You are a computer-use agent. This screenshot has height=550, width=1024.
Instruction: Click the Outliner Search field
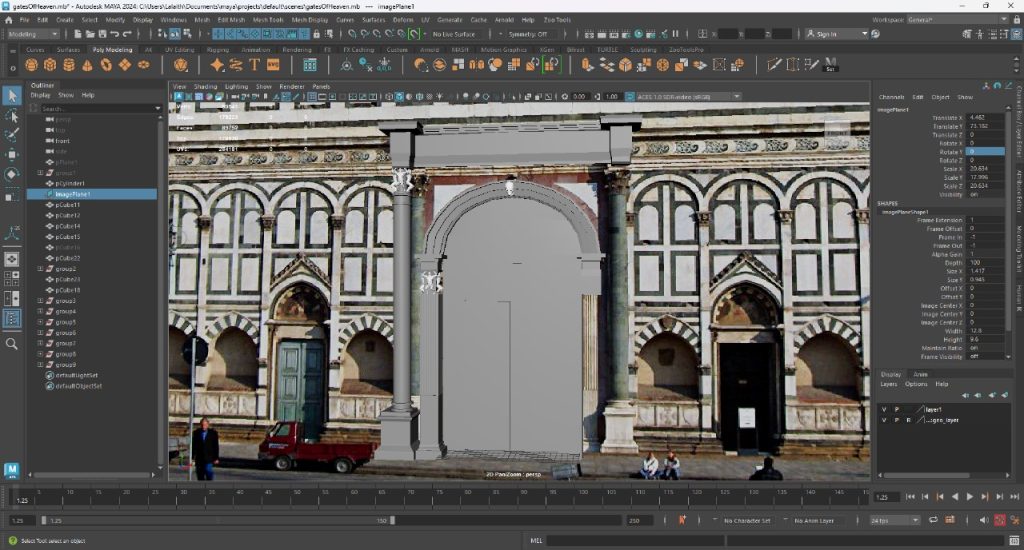click(96, 108)
